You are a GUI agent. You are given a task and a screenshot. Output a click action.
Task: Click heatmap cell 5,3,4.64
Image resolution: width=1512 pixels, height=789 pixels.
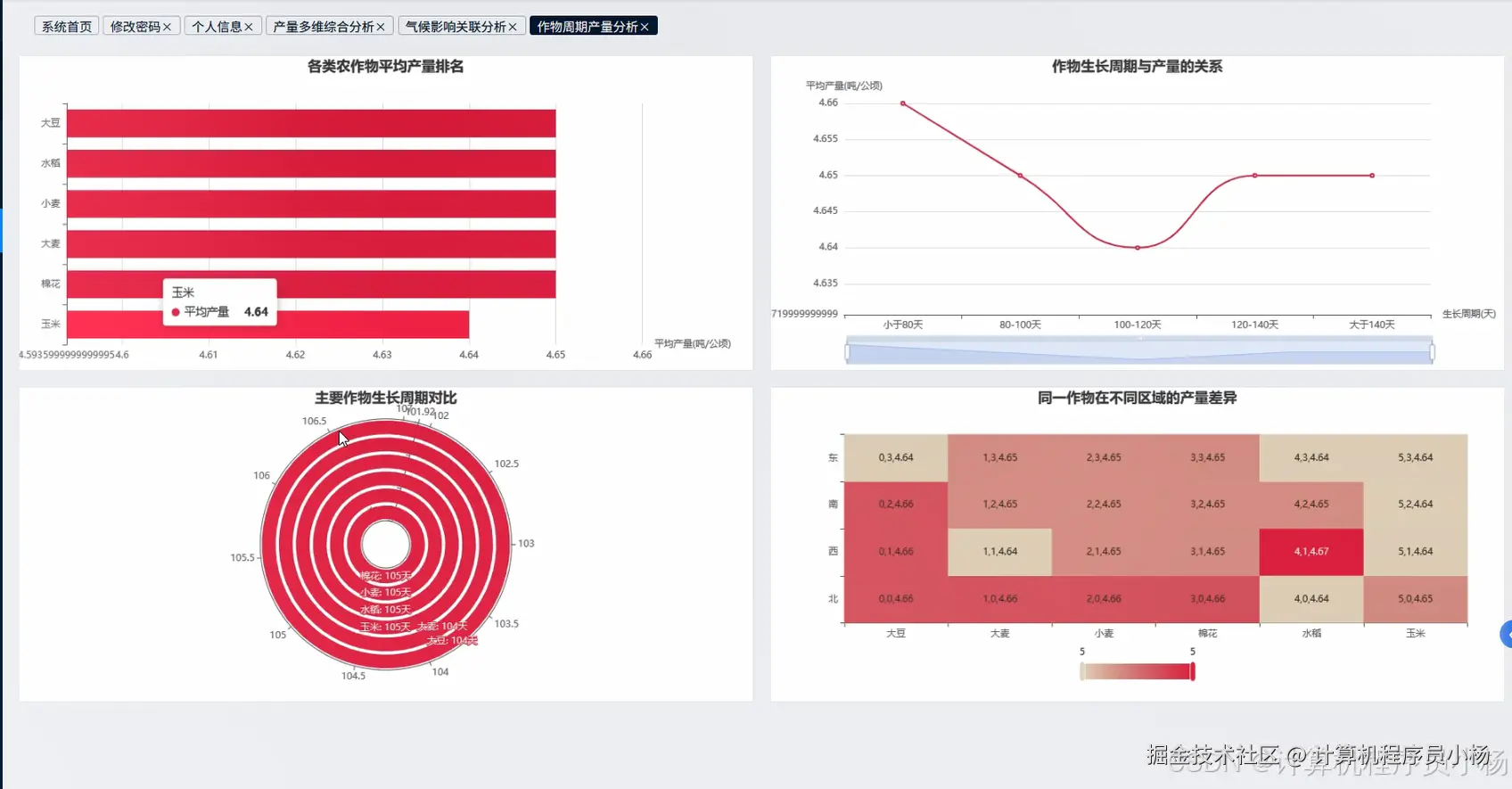1416,457
